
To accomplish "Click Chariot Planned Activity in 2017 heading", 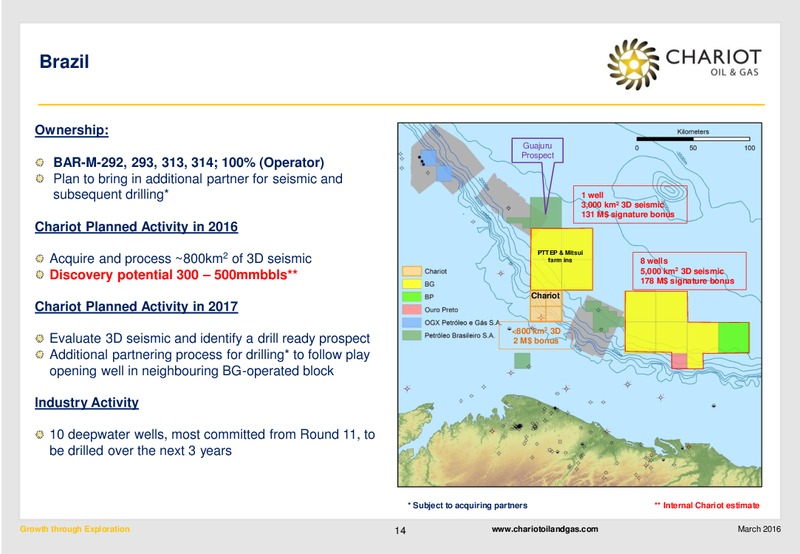I will pos(136,307).
